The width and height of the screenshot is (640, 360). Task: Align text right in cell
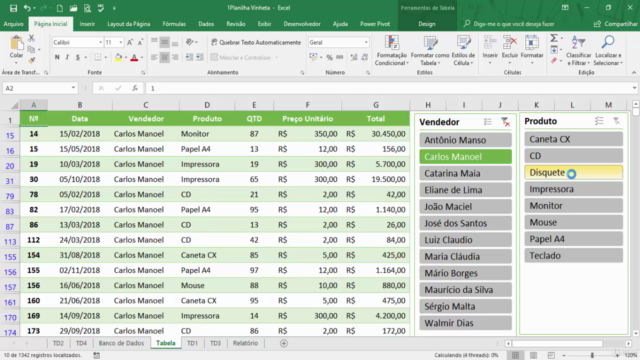click(175, 58)
